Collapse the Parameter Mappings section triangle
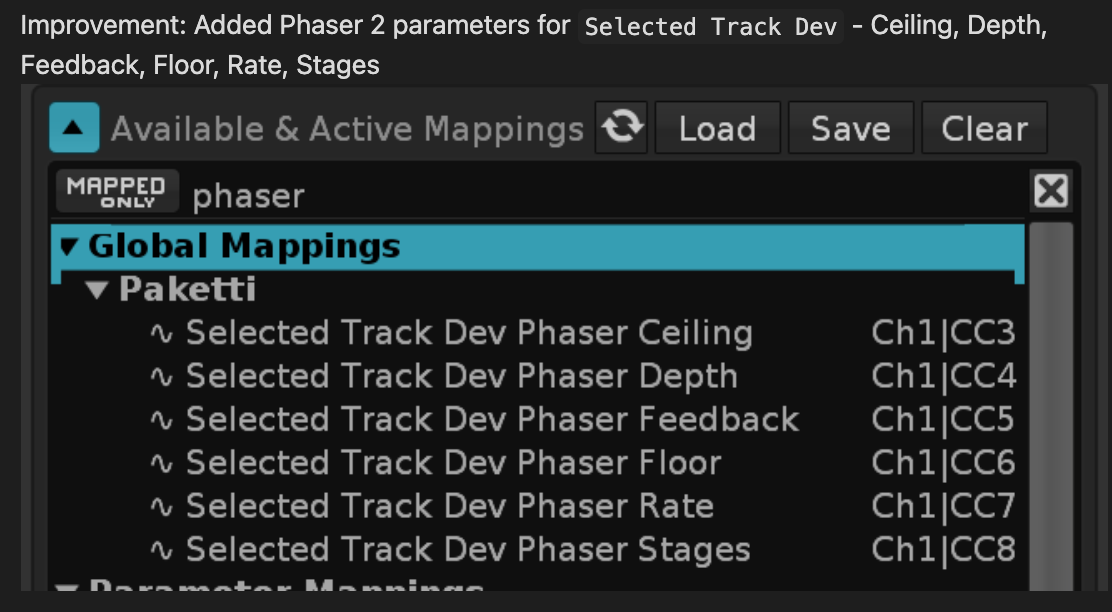The image size is (1112, 612). pos(68,587)
